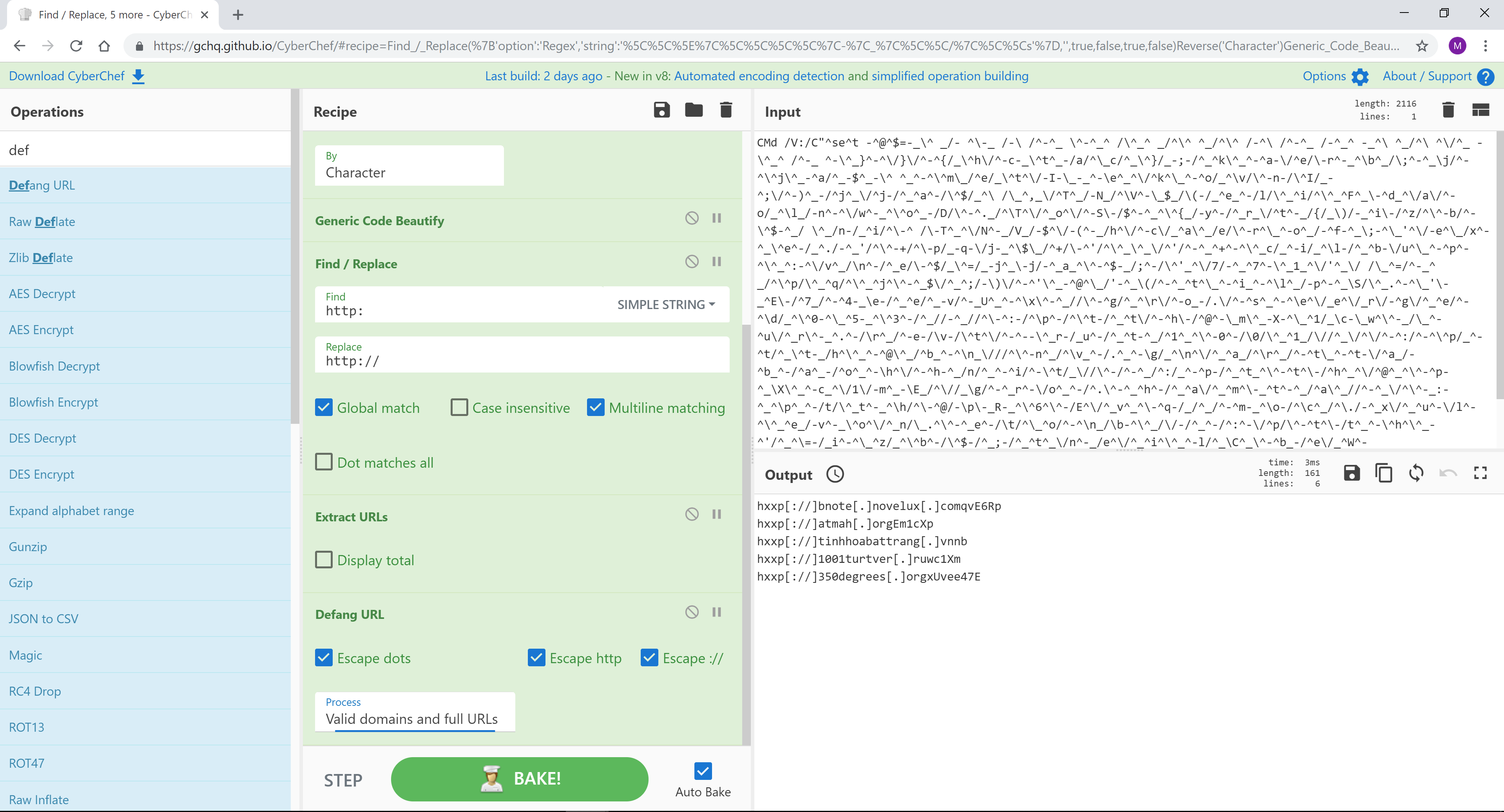This screenshot has height=812, width=1504.
Task: Click the copy output icon
Action: [x=1384, y=473]
